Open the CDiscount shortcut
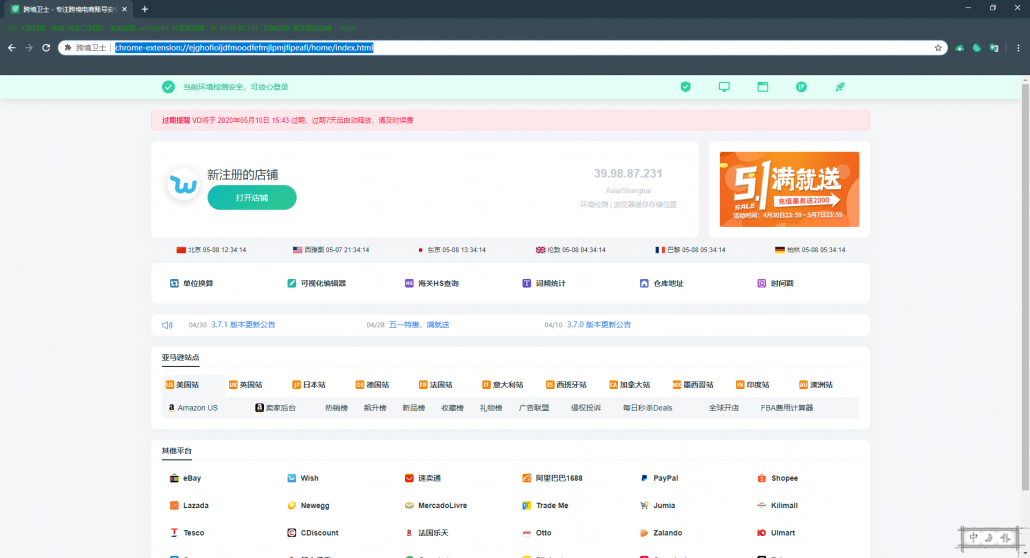 313,533
